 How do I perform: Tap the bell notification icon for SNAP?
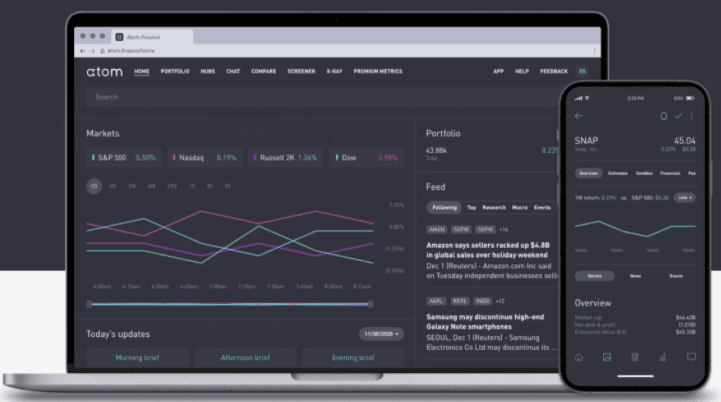click(662, 117)
